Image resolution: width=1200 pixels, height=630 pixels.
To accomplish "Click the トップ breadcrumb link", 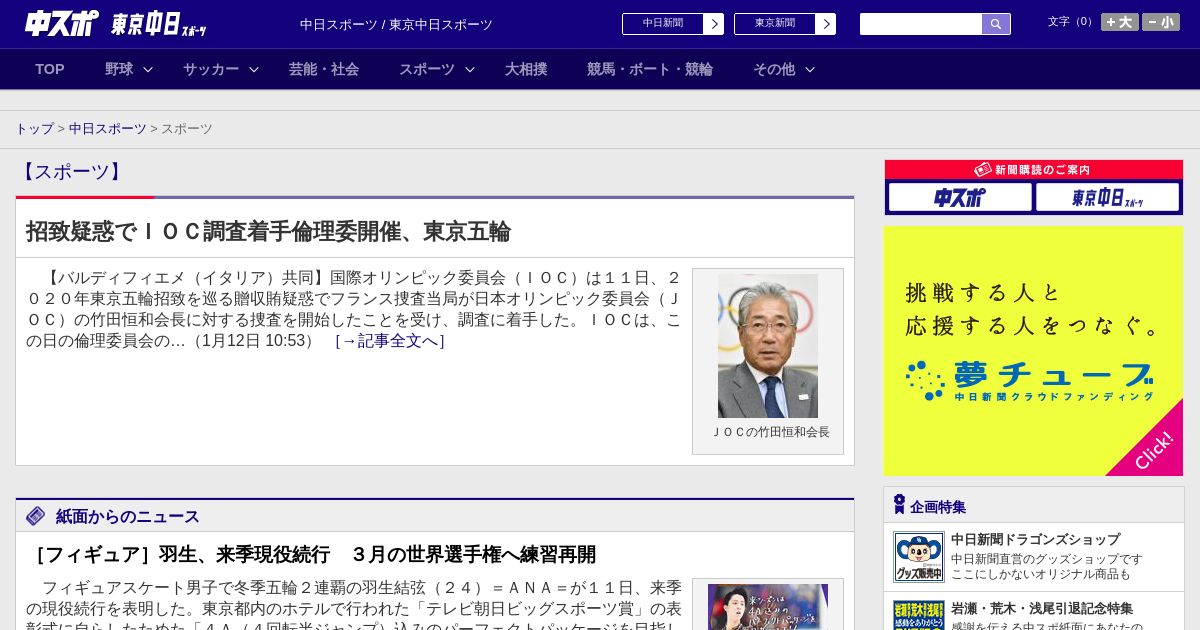I will (34, 129).
